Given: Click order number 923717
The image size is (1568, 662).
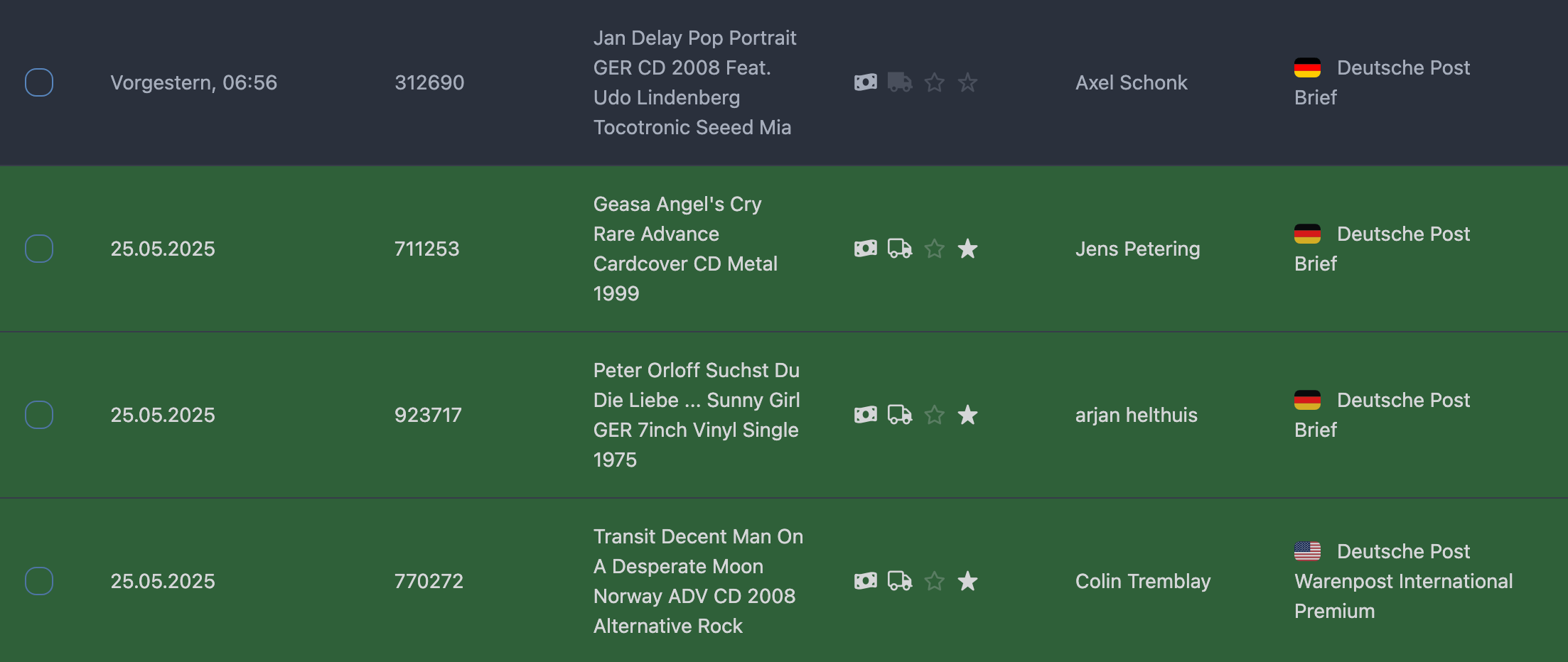Looking at the screenshot, I should tap(428, 415).
